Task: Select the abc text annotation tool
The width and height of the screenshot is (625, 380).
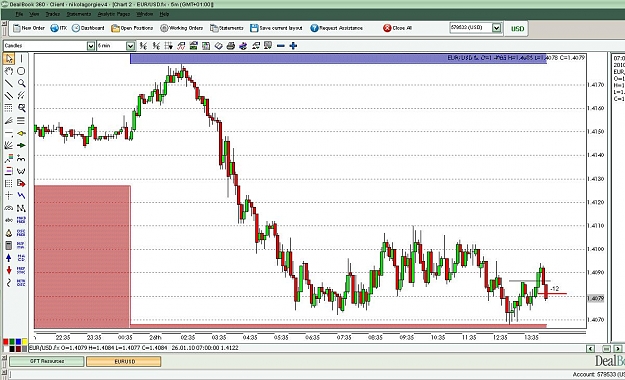Action: click(9, 220)
